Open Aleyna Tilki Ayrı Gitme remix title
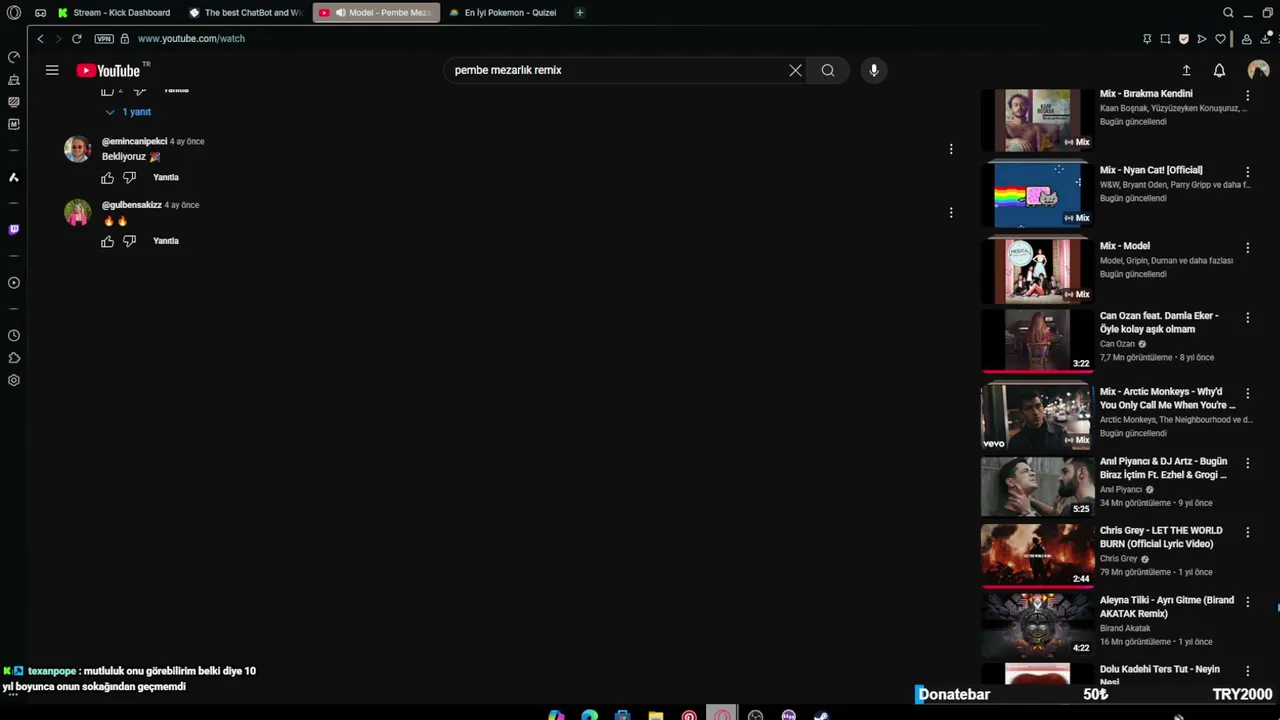The image size is (1280, 720). [x=1167, y=607]
